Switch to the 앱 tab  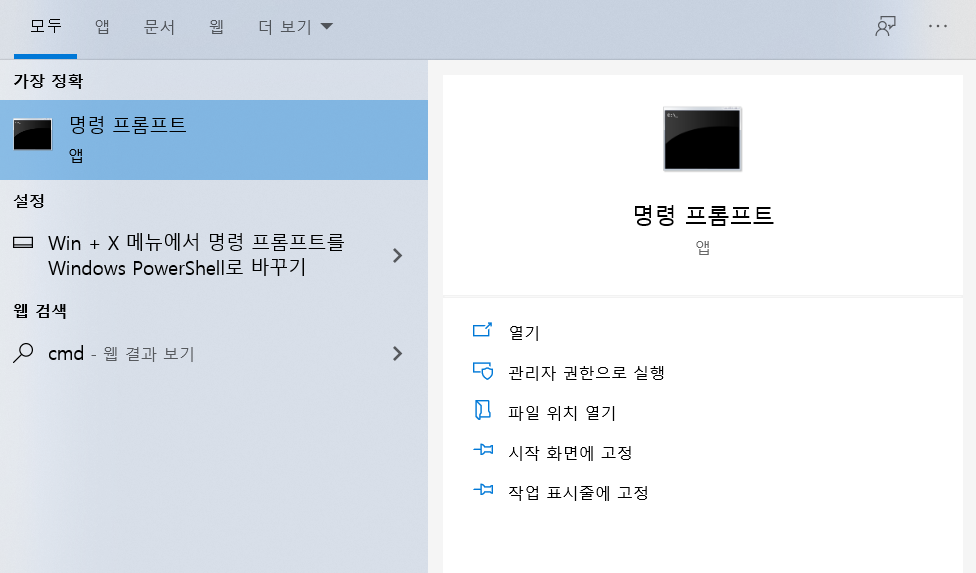[x=103, y=27]
